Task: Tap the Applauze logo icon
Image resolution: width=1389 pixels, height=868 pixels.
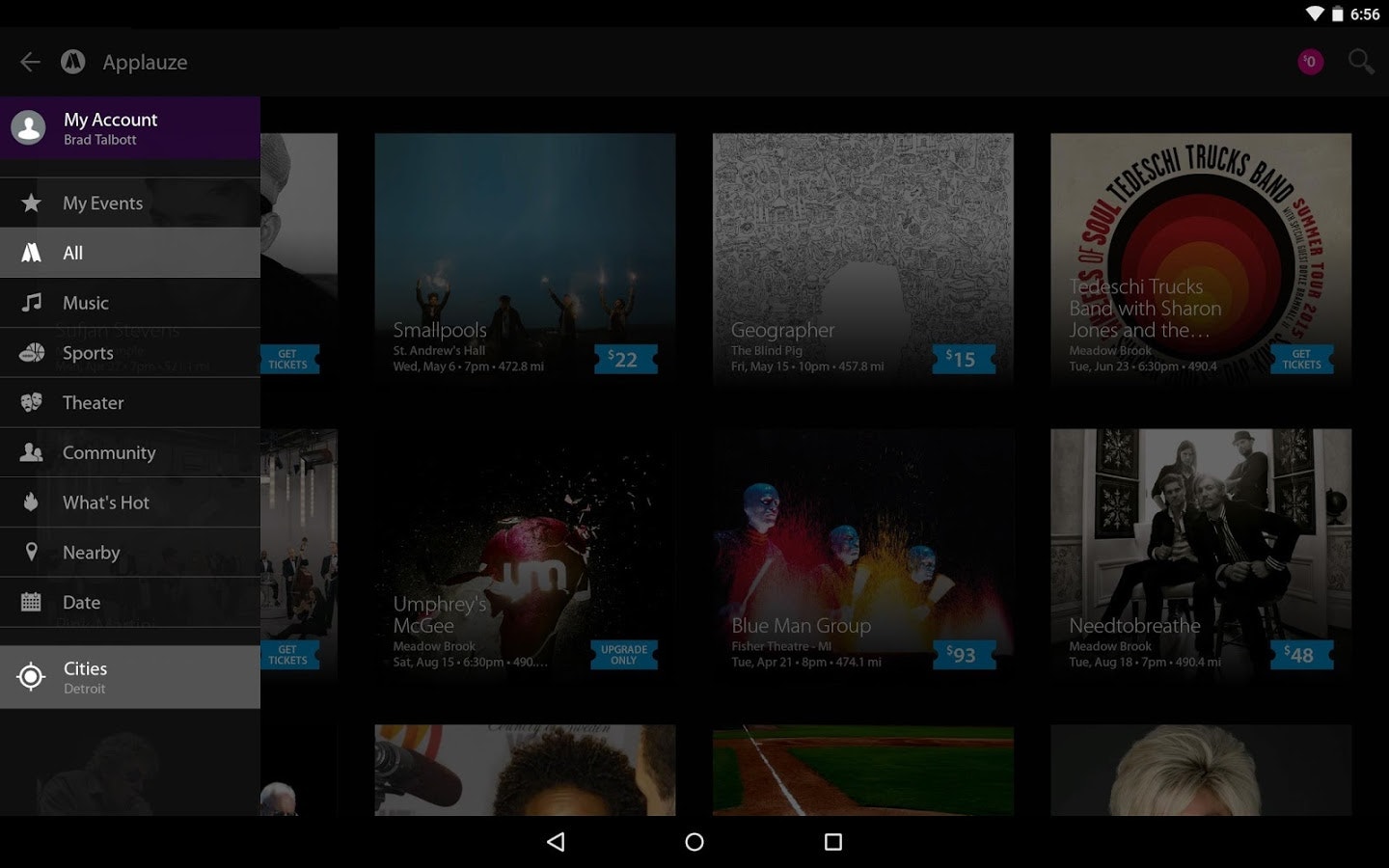Action: (73, 62)
